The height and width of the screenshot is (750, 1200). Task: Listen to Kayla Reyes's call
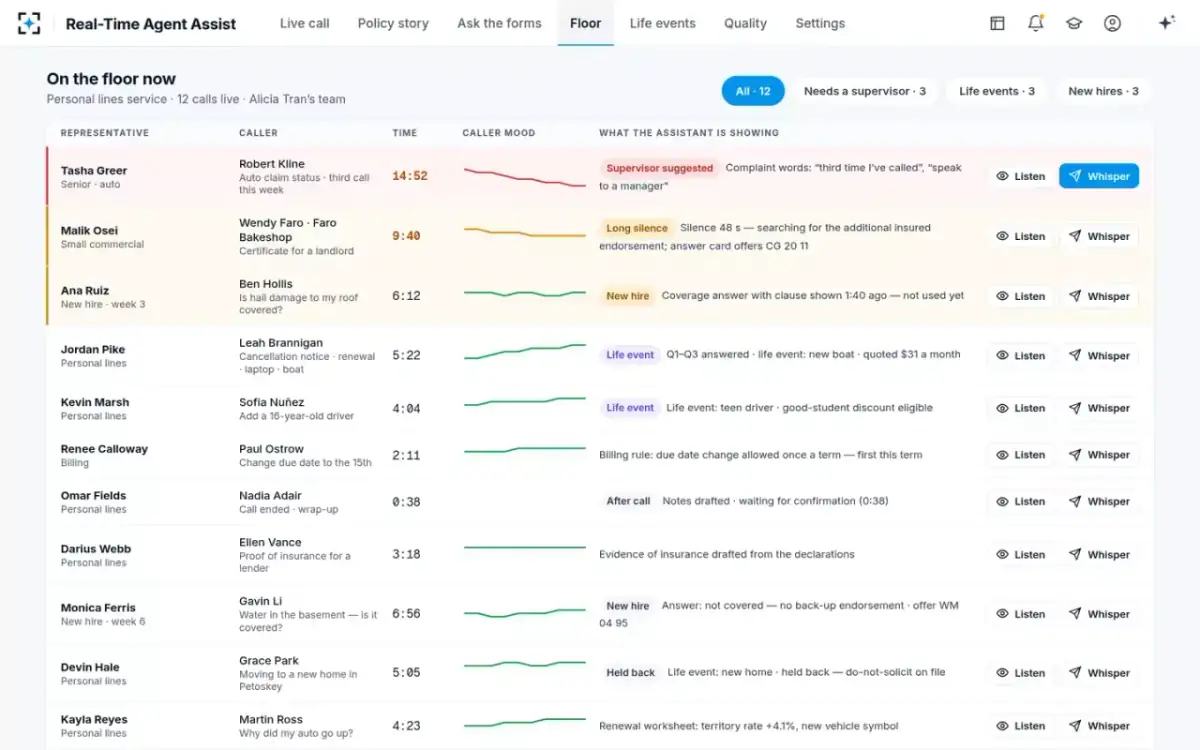coord(1020,726)
